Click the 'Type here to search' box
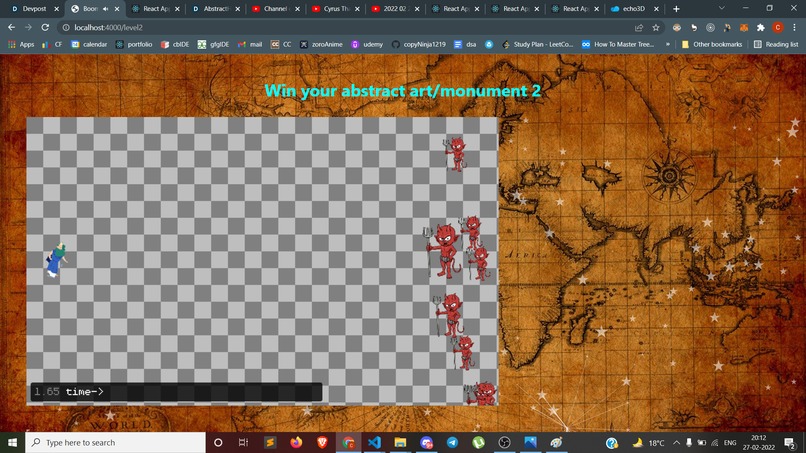Image resolution: width=806 pixels, height=453 pixels. [115, 442]
